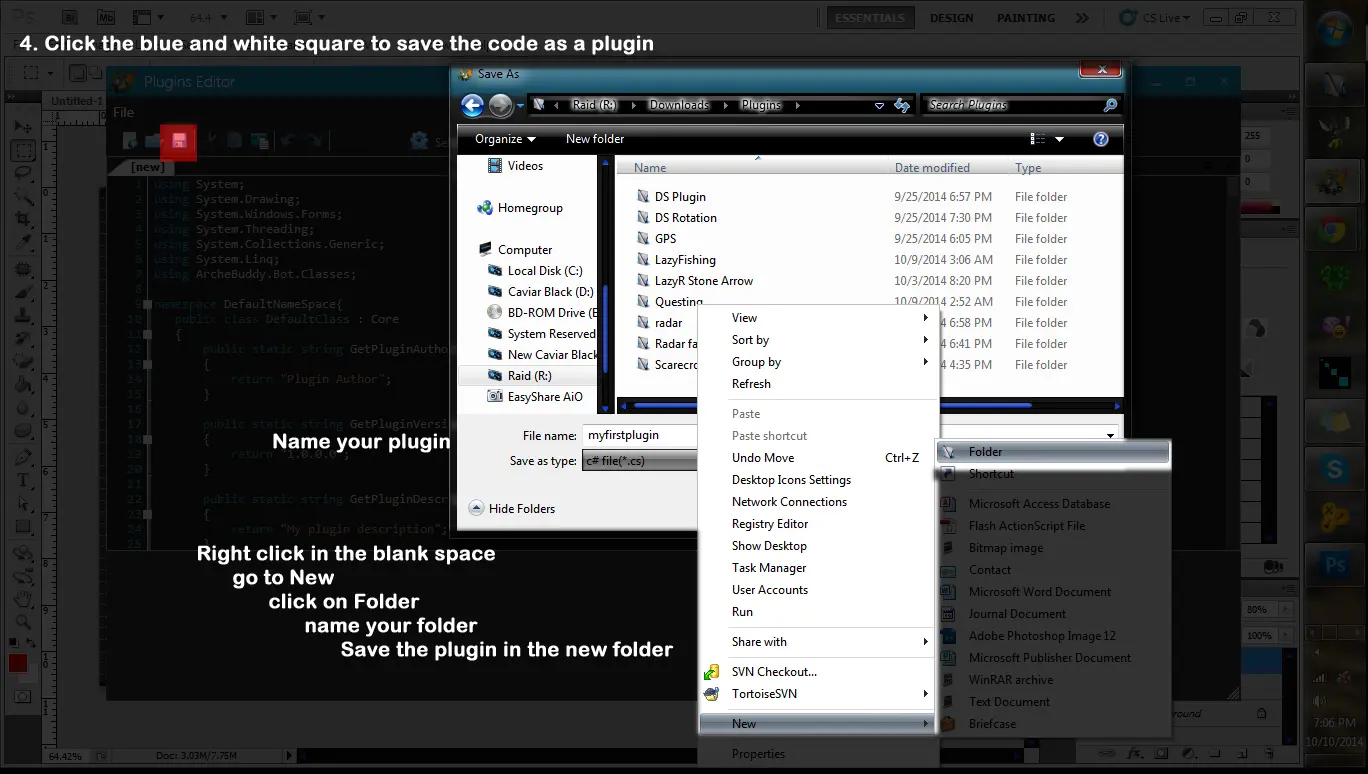Click the File name text field
1368x774 pixels.
(x=640, y=436)
